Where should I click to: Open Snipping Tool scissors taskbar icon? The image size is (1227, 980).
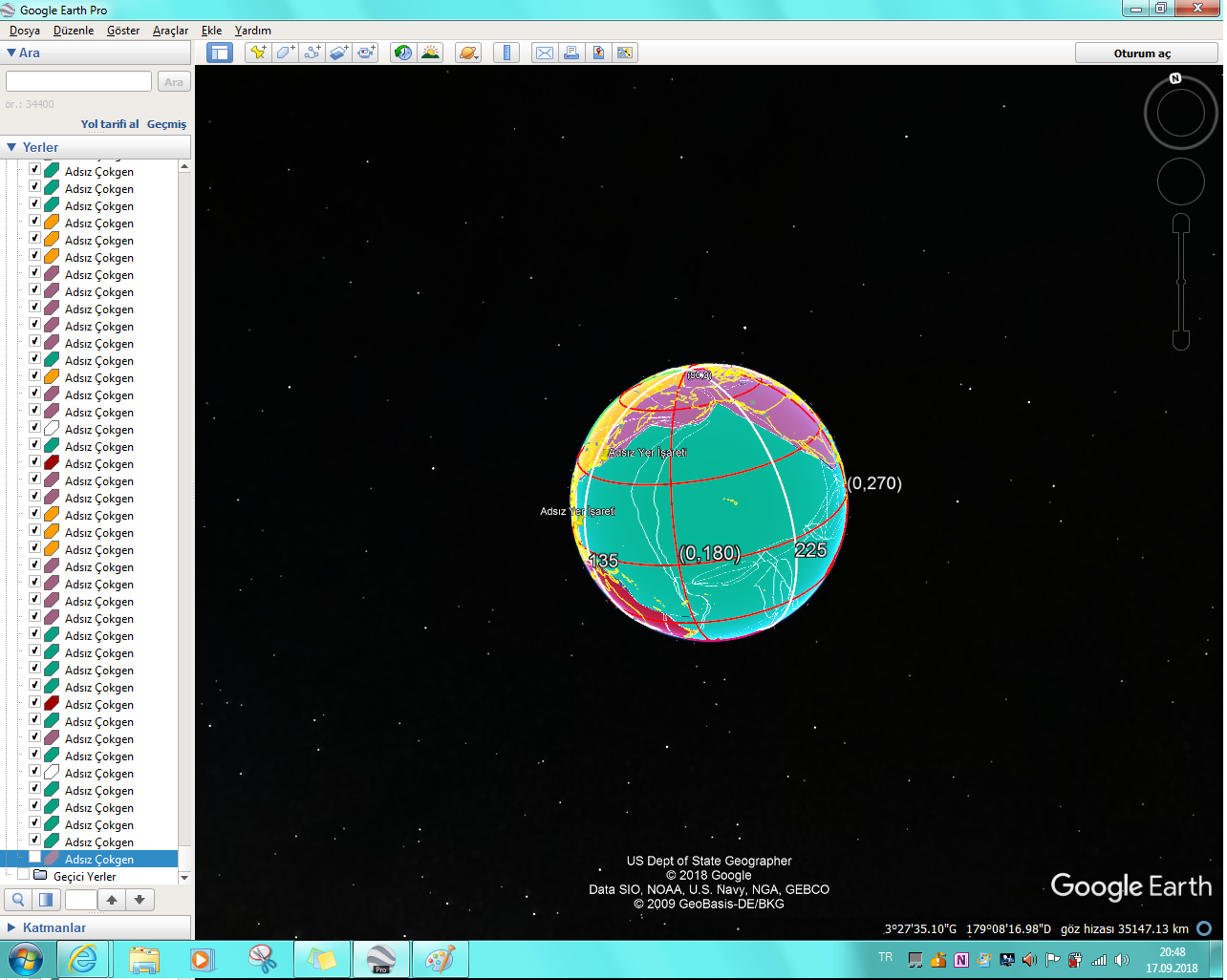(262, 959)
